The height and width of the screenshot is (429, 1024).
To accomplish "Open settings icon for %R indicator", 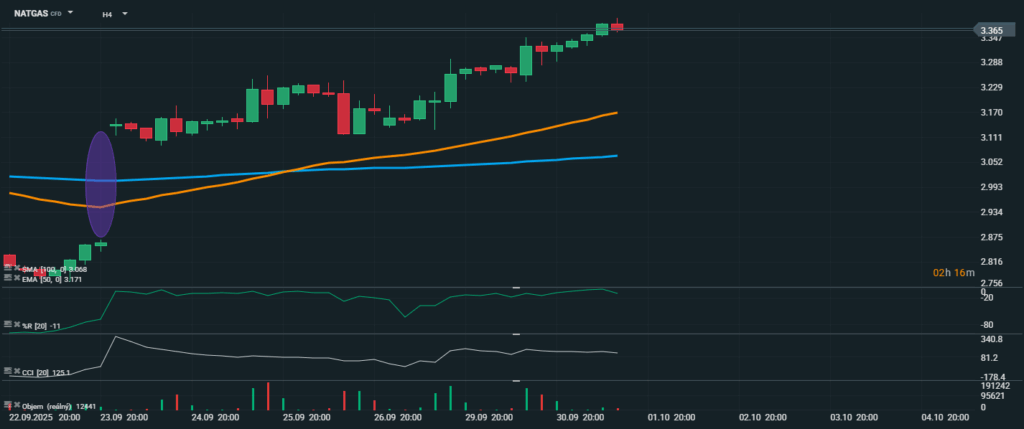I will point(8,325).
